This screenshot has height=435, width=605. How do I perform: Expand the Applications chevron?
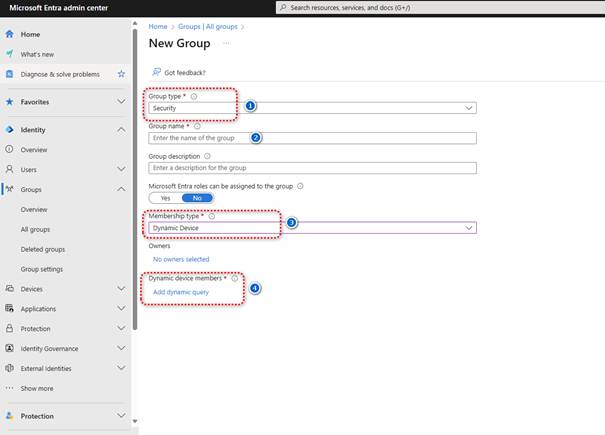coord(121,308)
